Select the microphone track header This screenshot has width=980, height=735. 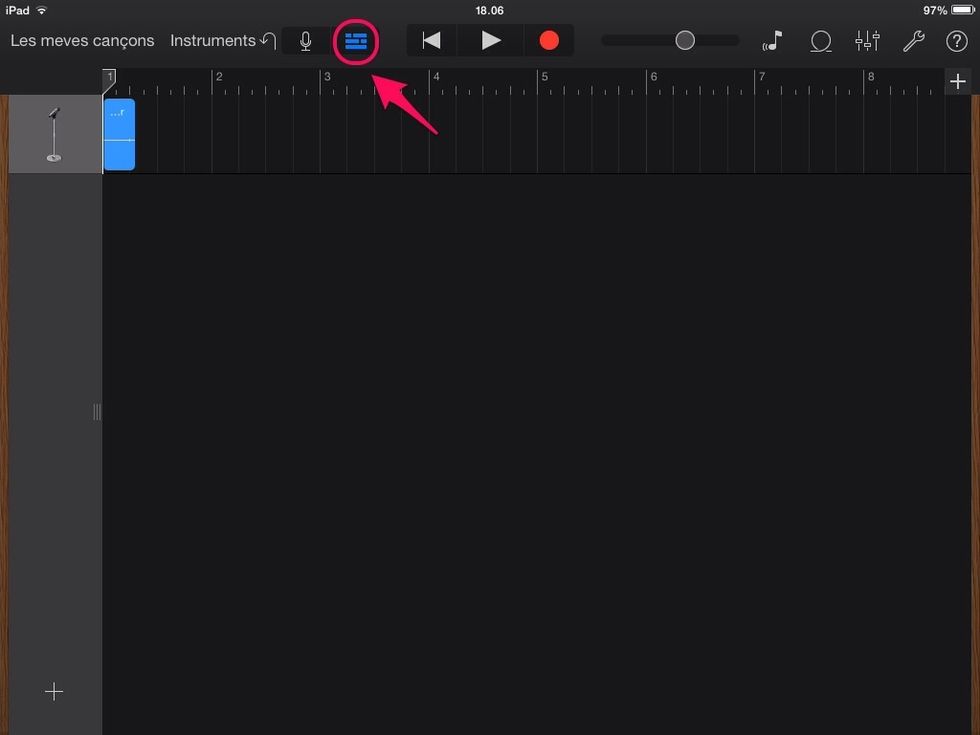point(54,135)
